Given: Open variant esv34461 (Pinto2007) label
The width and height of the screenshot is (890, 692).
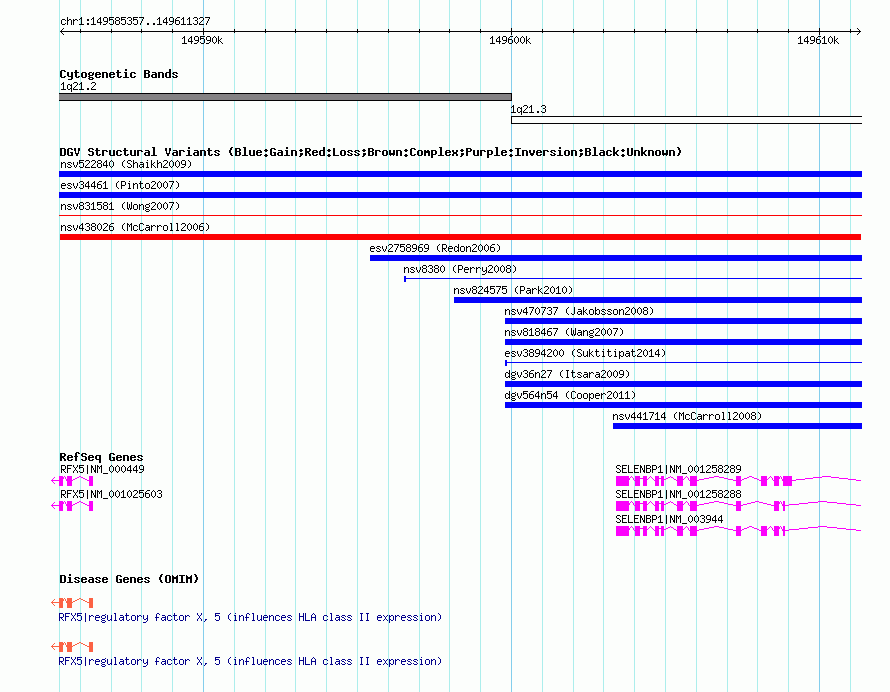Looking at the screenshot, I should click(120, 185).
